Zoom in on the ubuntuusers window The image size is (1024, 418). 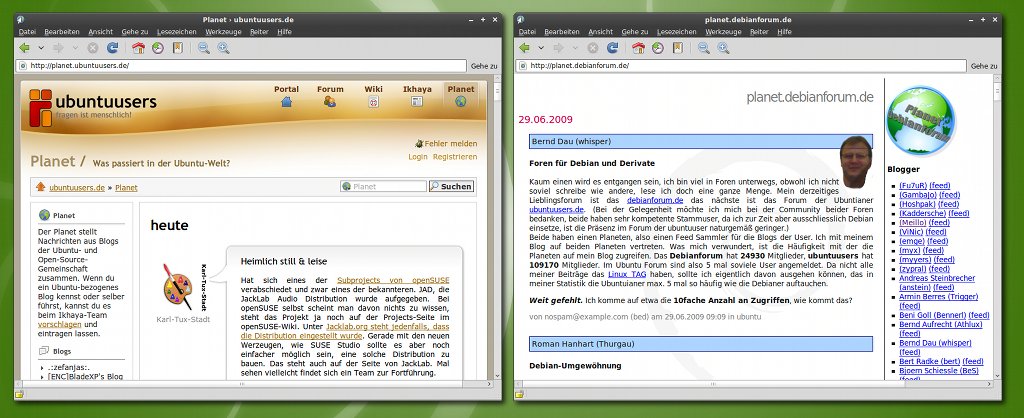(223, 48)
